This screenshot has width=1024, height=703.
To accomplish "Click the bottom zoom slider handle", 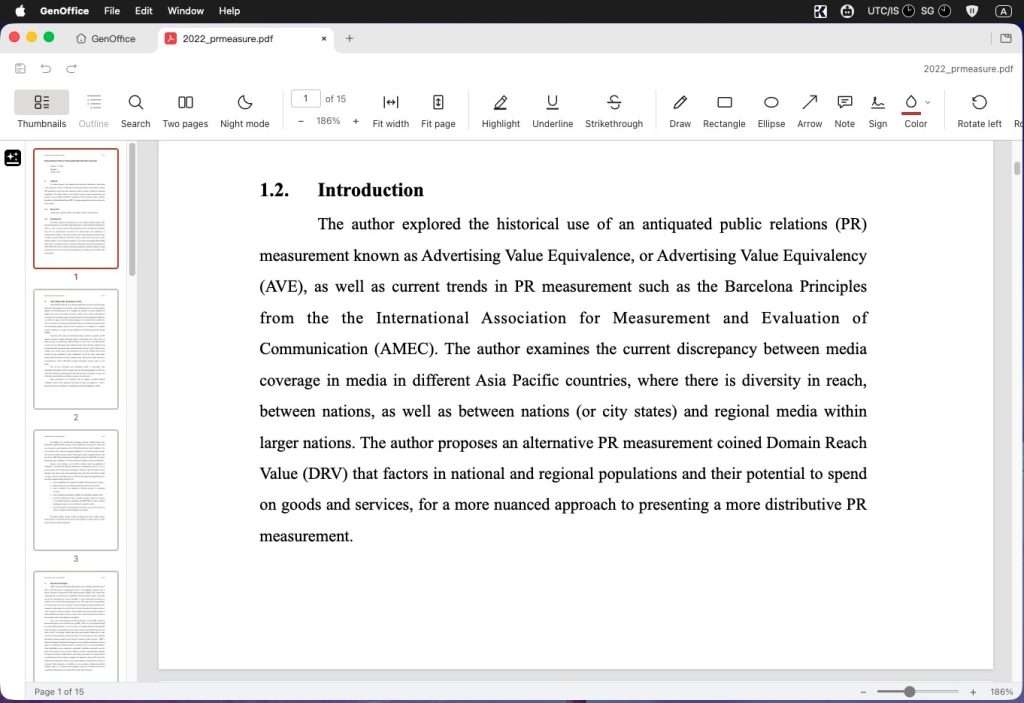I will [x=909, y=691].
